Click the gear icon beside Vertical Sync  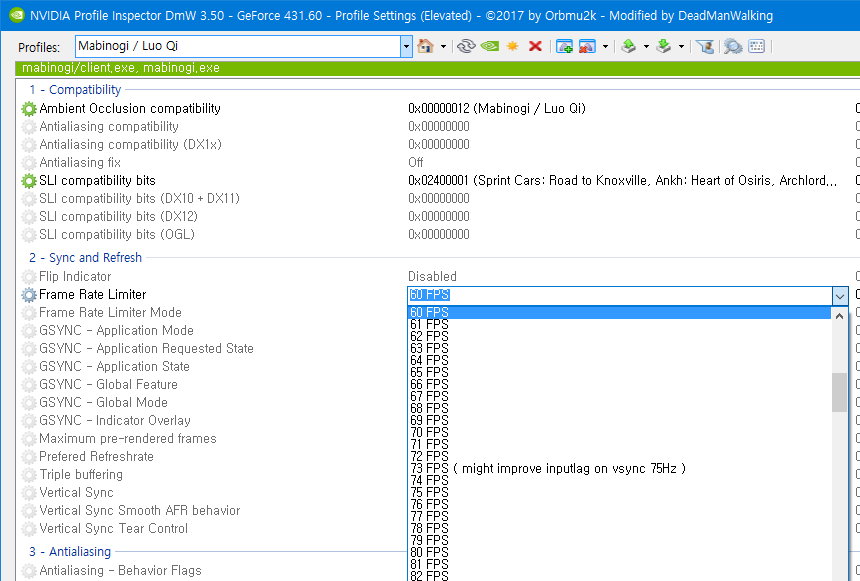pos(29,493)
